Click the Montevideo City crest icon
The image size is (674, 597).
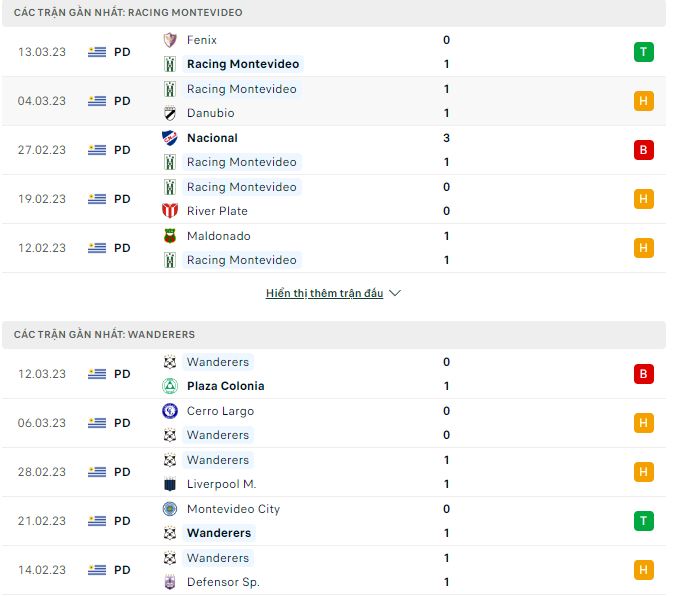tap(169, 509)
